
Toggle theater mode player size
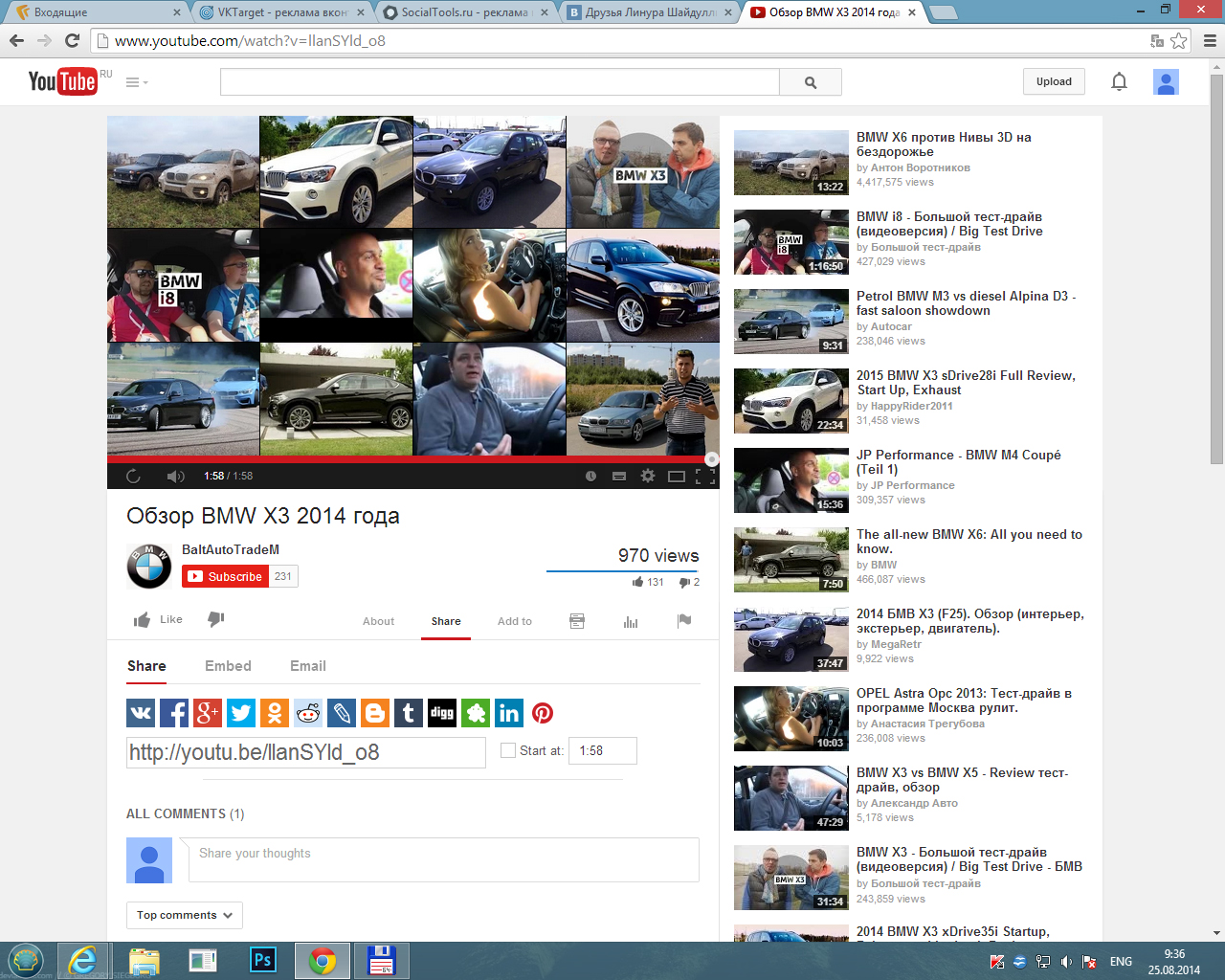pos(677,476)
